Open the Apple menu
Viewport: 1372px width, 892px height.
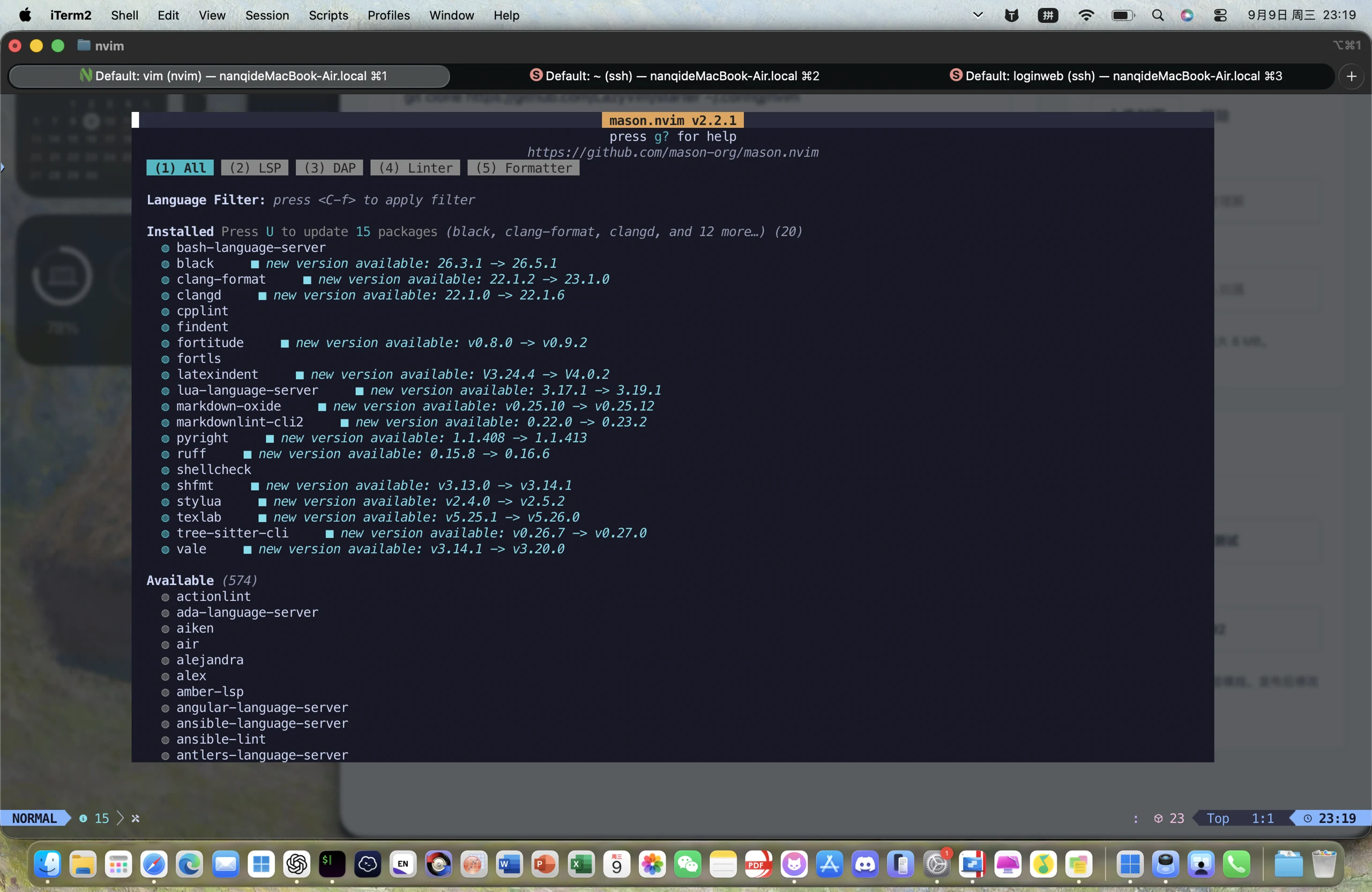click(x=25, y=16)
